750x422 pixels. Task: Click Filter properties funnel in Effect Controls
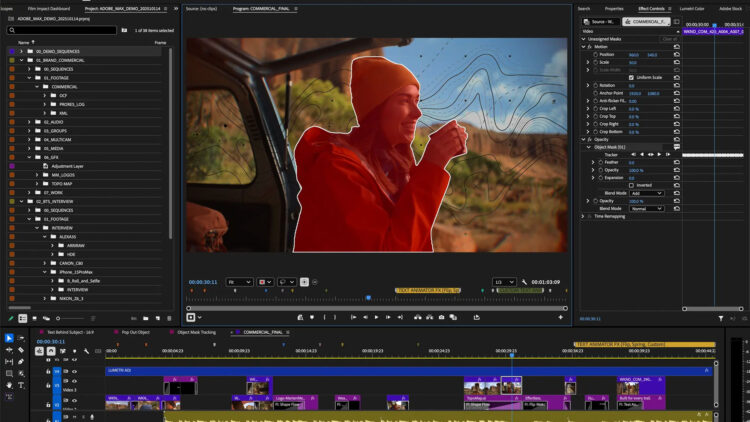(x=721, y=319)
